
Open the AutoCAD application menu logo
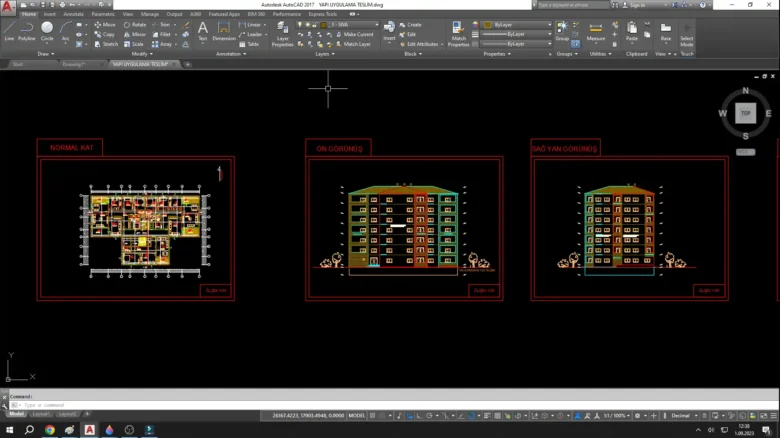point(7,7)
